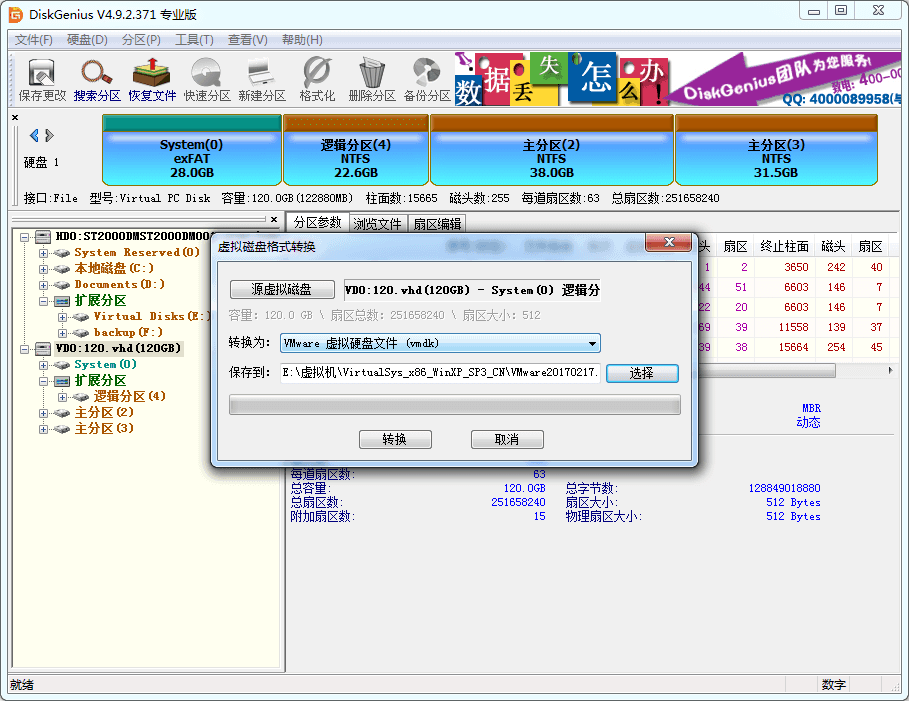
Task: Close the disk map panel with X
Action: [x=15, y=118]
